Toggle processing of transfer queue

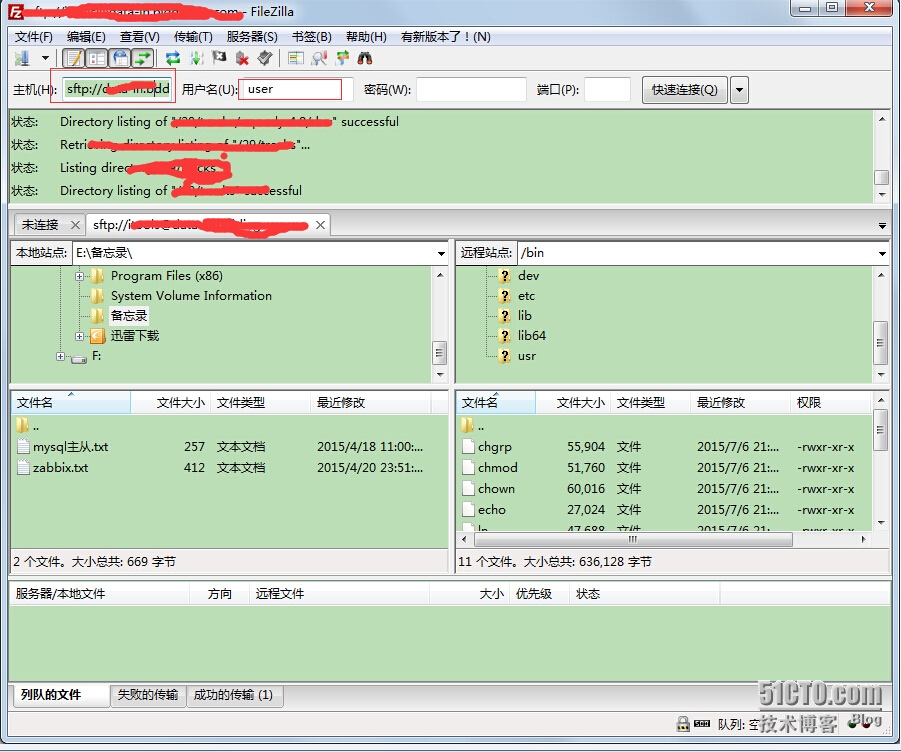pyautogui.click(x=197, y=58)
